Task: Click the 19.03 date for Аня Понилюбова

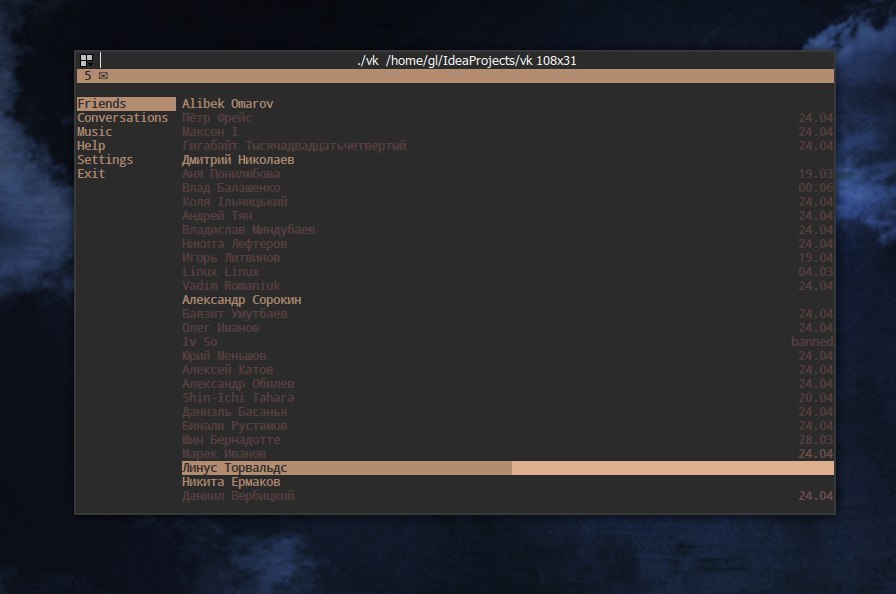Action: [816, 174]
